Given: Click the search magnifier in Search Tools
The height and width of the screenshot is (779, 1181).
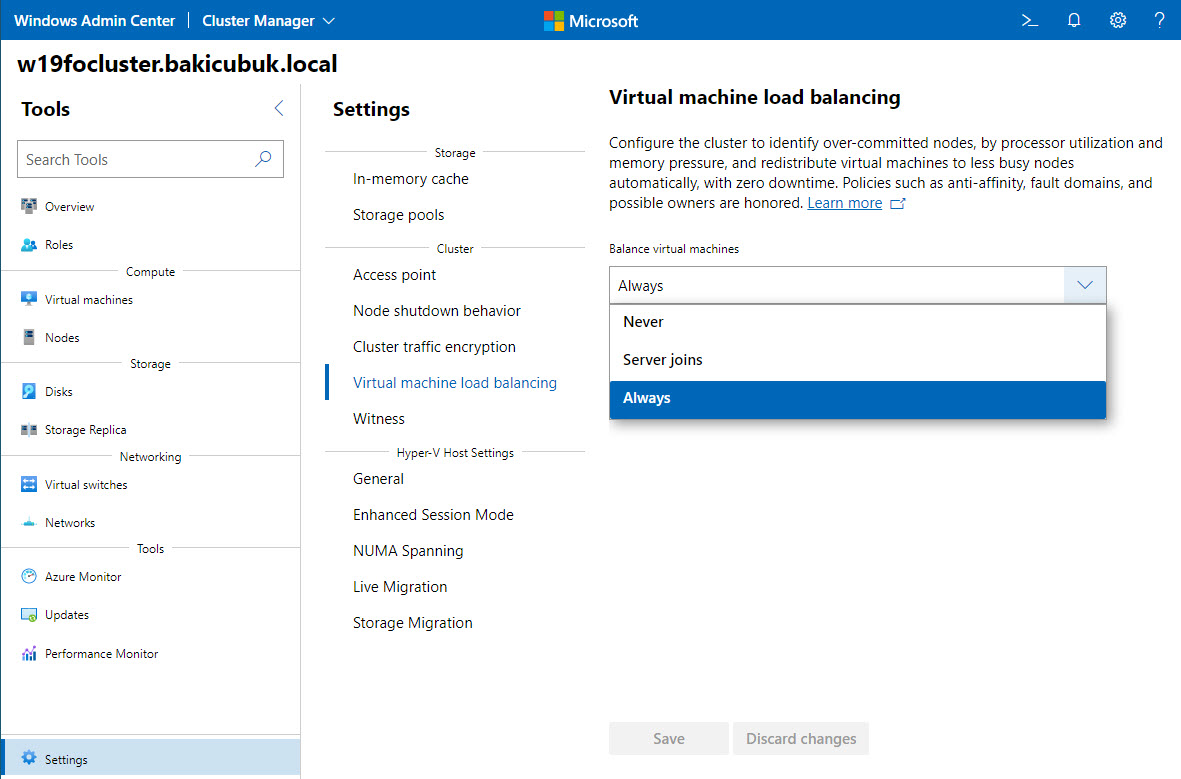Looking at the screenshot, I should (x=263, y=159).
